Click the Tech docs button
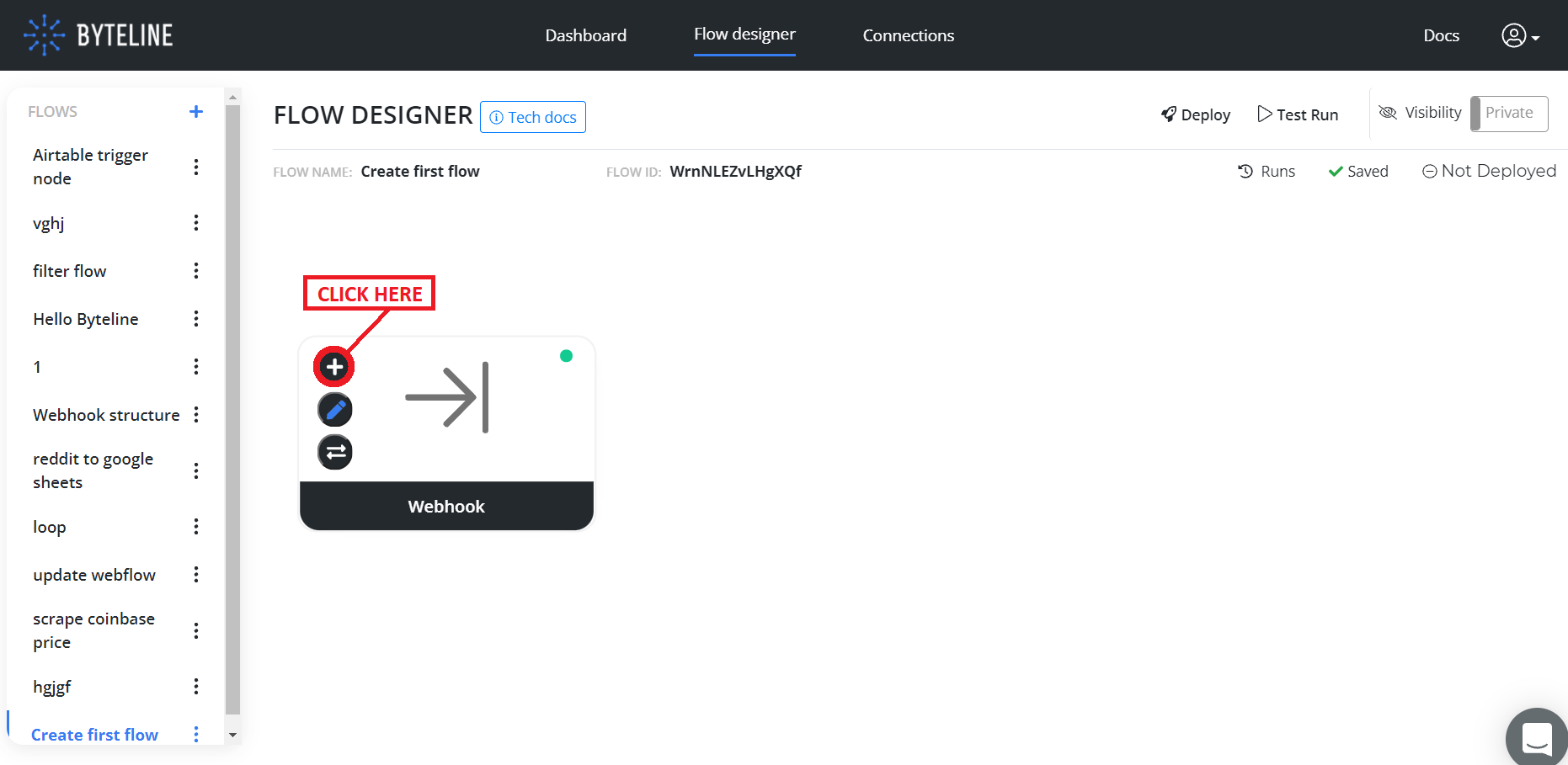This screenshot has height=765, width=1568. tap(533, 117)
